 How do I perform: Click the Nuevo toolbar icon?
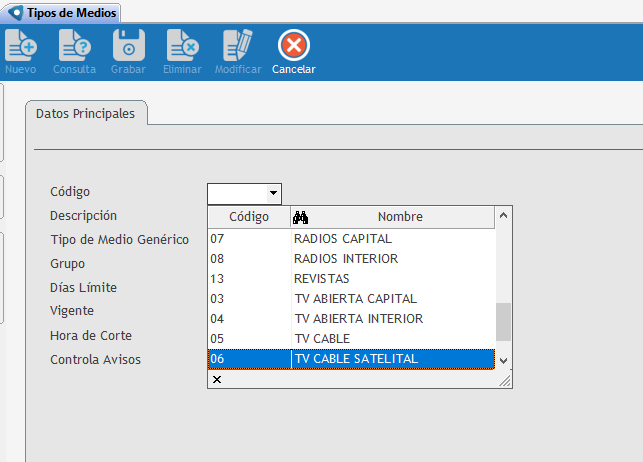pos(20,46)
